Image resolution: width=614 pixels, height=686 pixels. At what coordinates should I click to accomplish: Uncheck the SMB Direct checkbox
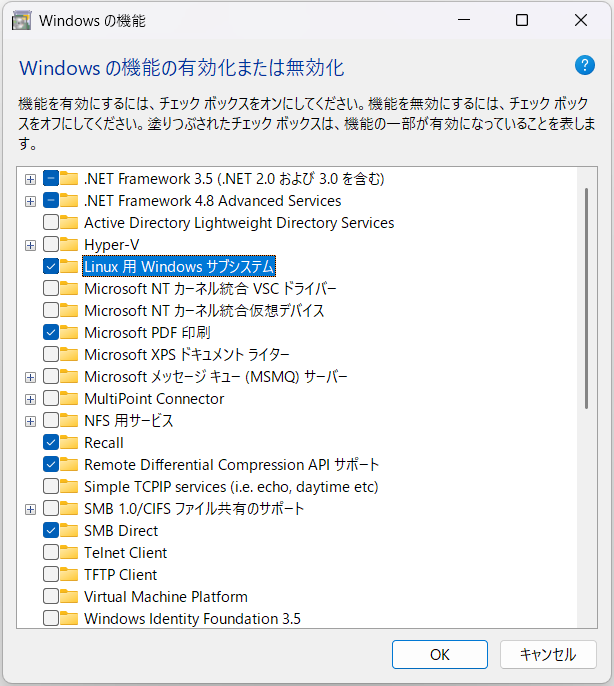pos(51,530)
